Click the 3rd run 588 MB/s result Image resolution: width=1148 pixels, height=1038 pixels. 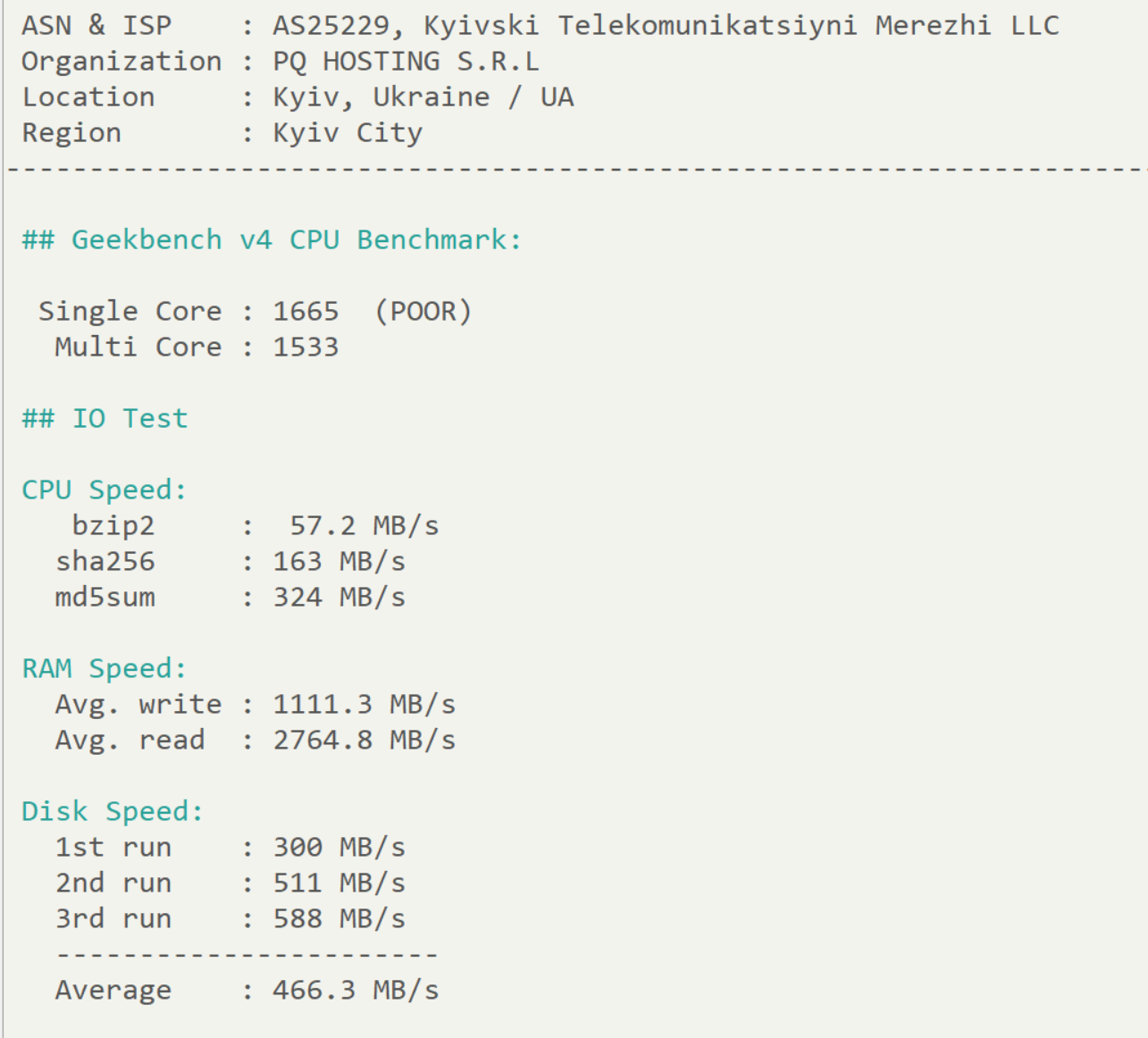tap(339, 918)
